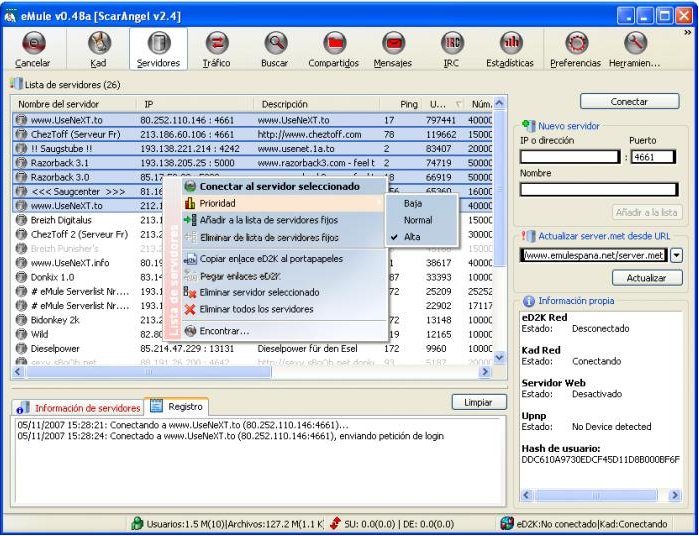Focus the Nombre input field

[x=599, y=190]
